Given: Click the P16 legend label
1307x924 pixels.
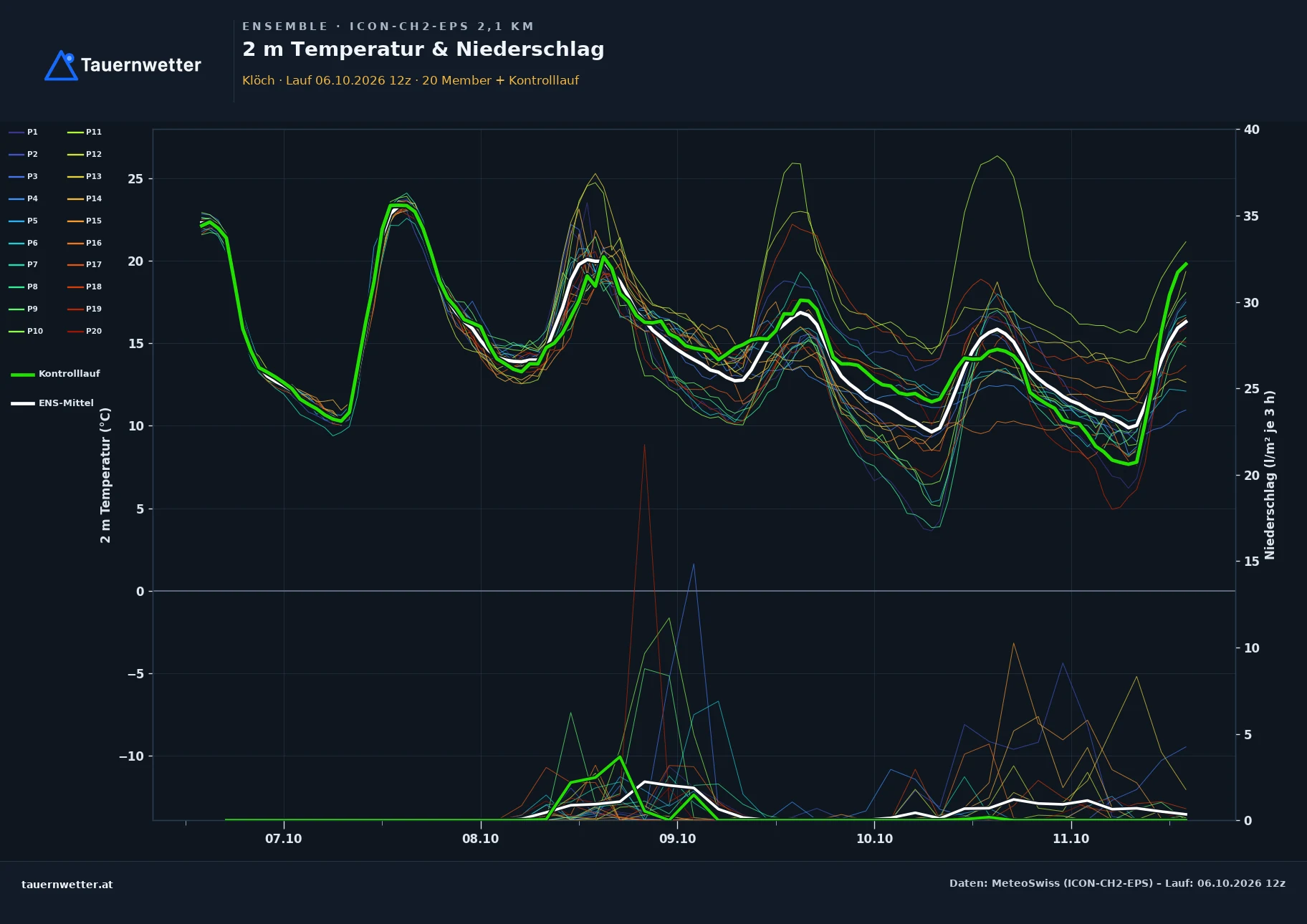Looking at the screenshot, I should pos(94,243).
